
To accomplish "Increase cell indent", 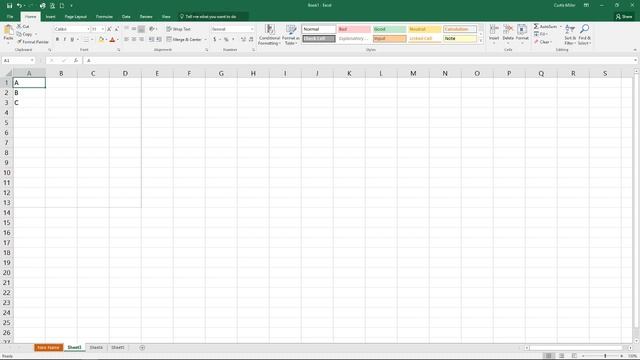I will pyautogui.click(x=159, y=40).
